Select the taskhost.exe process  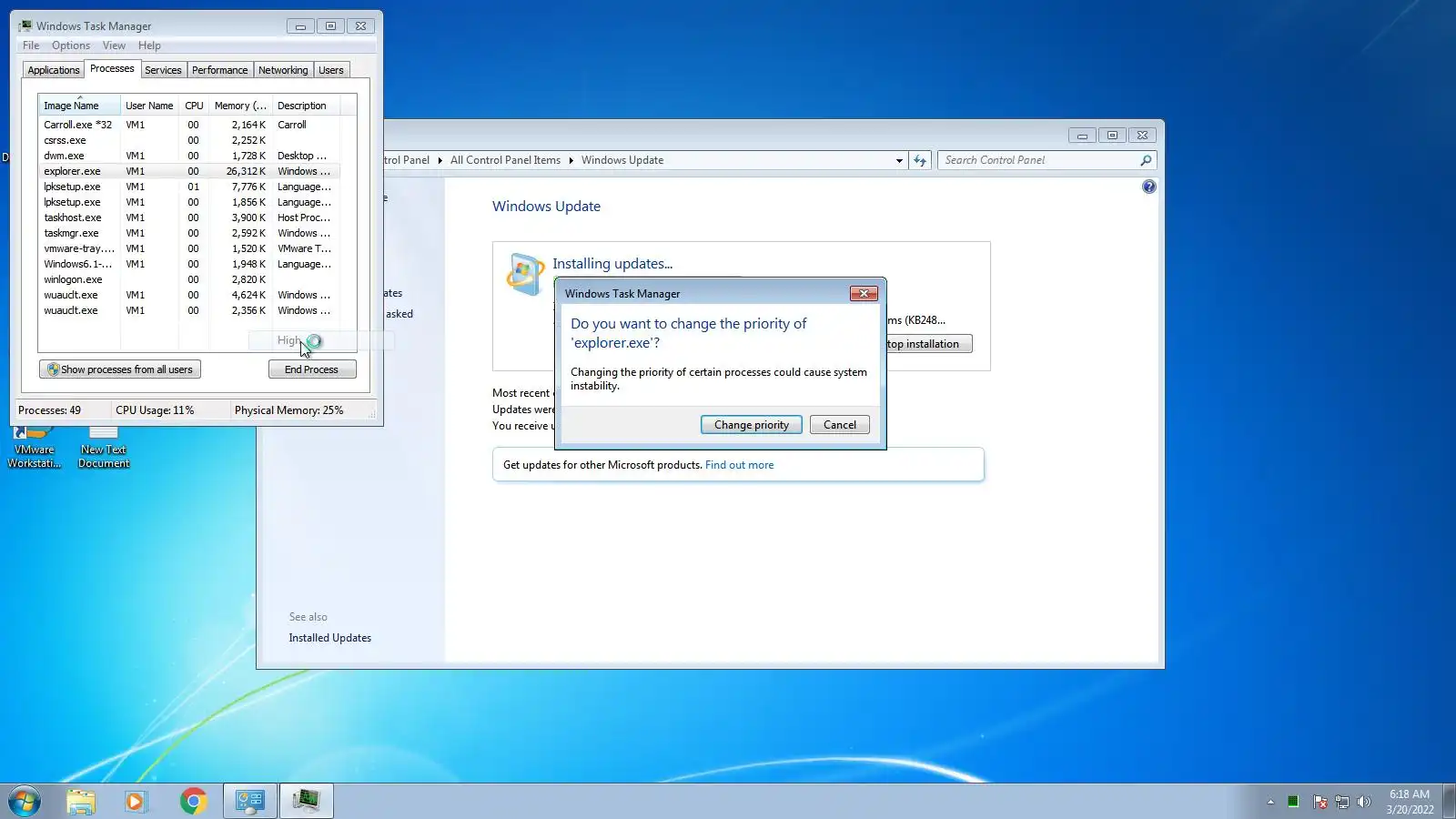pos(189,217)
